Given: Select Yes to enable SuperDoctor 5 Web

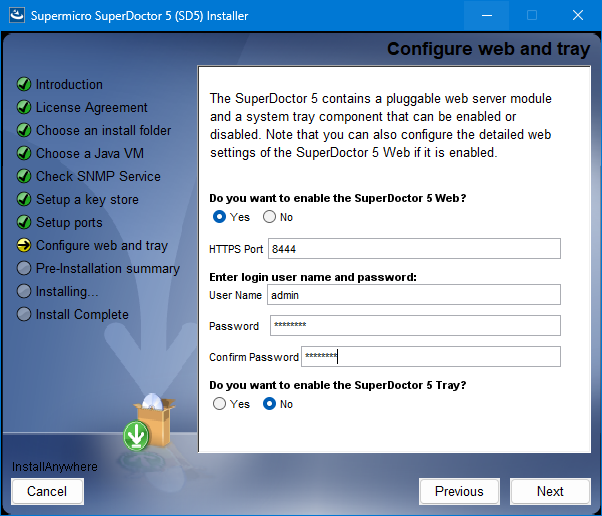Looking at the screenshot, I should point(220,217).
